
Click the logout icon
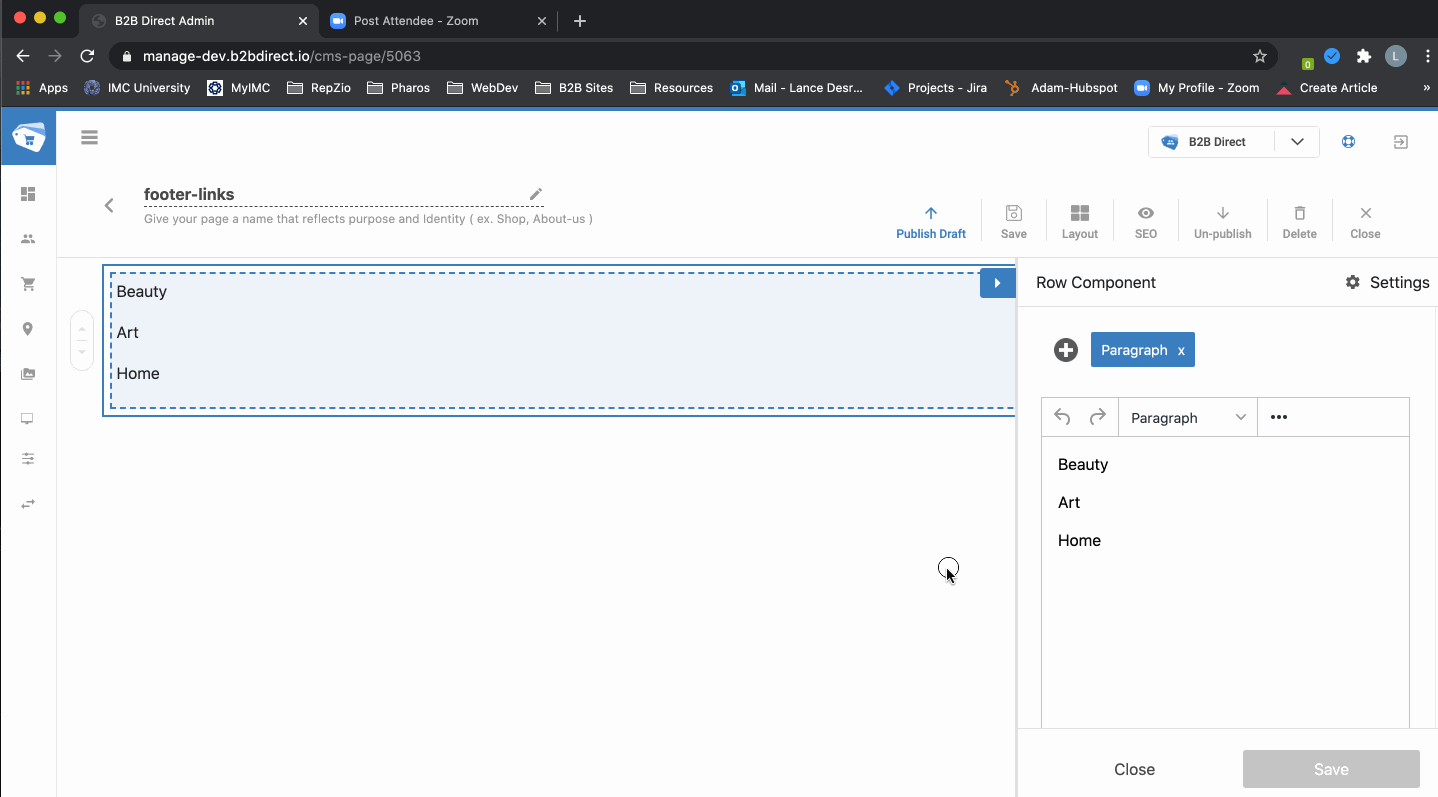pyautogui.click(x=1401, y=142)
